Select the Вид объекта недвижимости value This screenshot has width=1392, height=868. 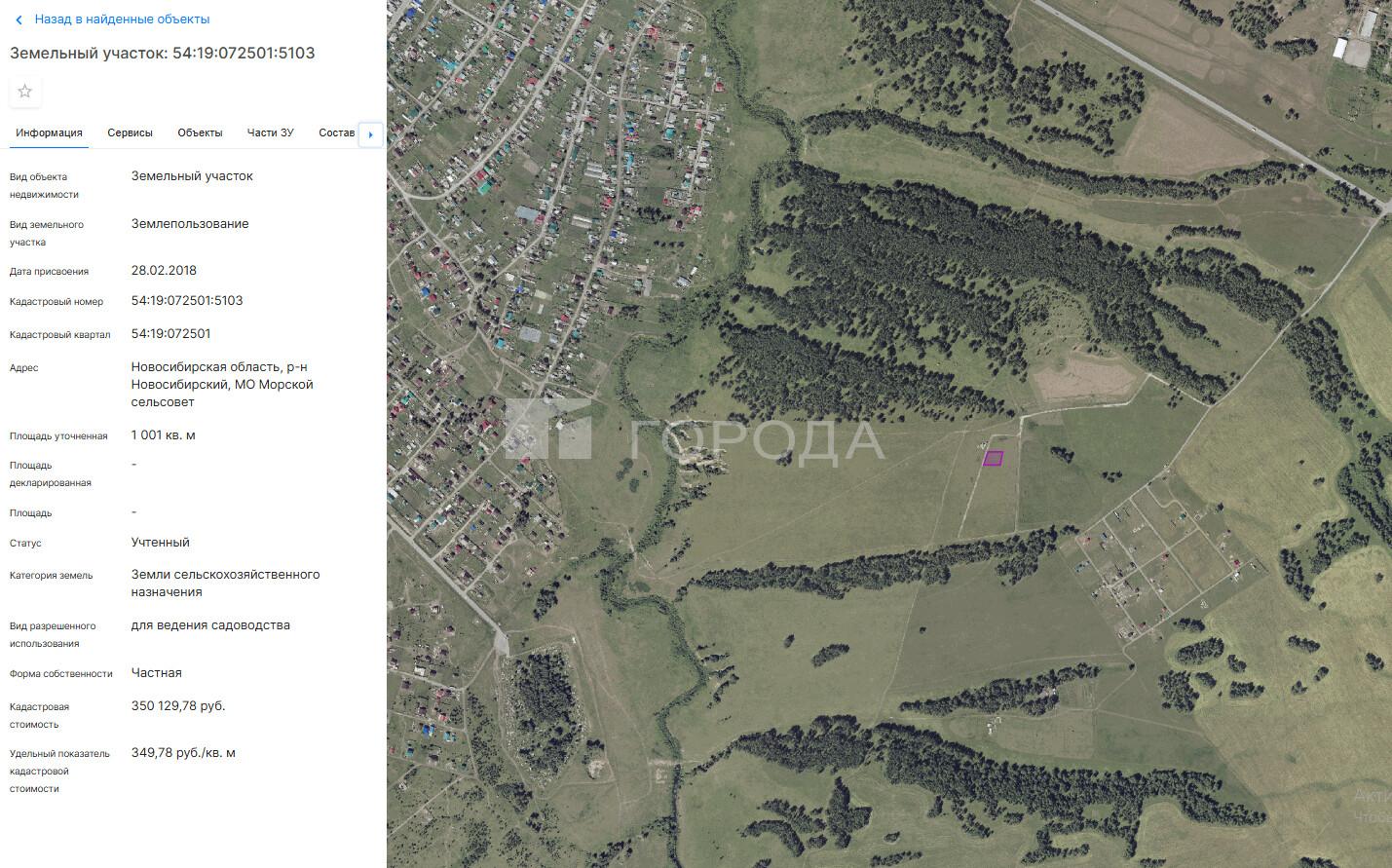click(x=192, y=175)
